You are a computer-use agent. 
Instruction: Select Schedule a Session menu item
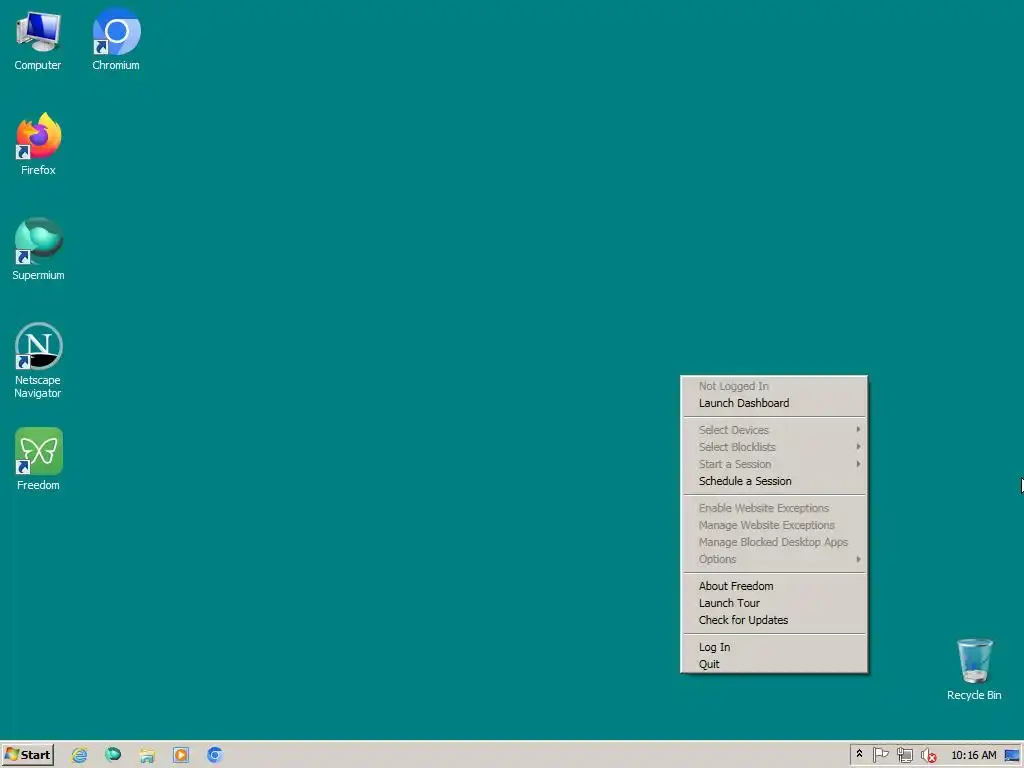774,481
